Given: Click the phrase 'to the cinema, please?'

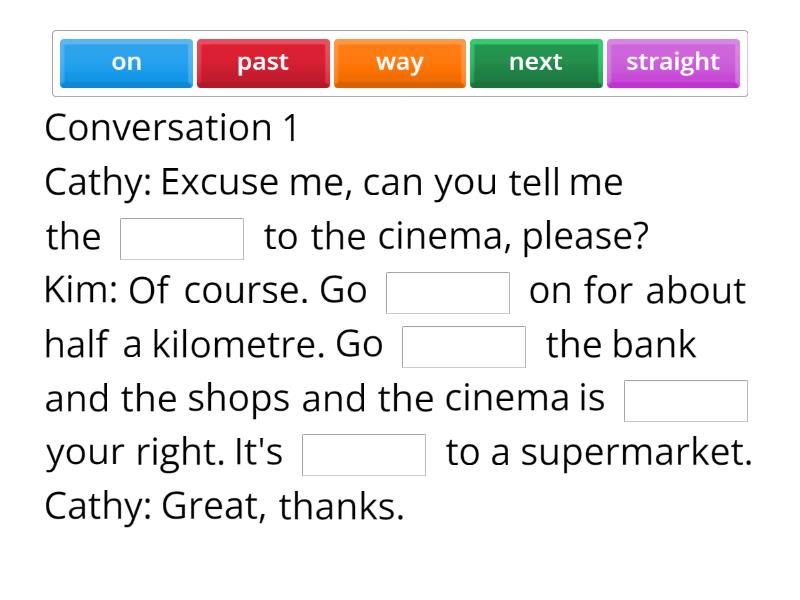Looking at the screenshot, I should [x=456, y=237].
